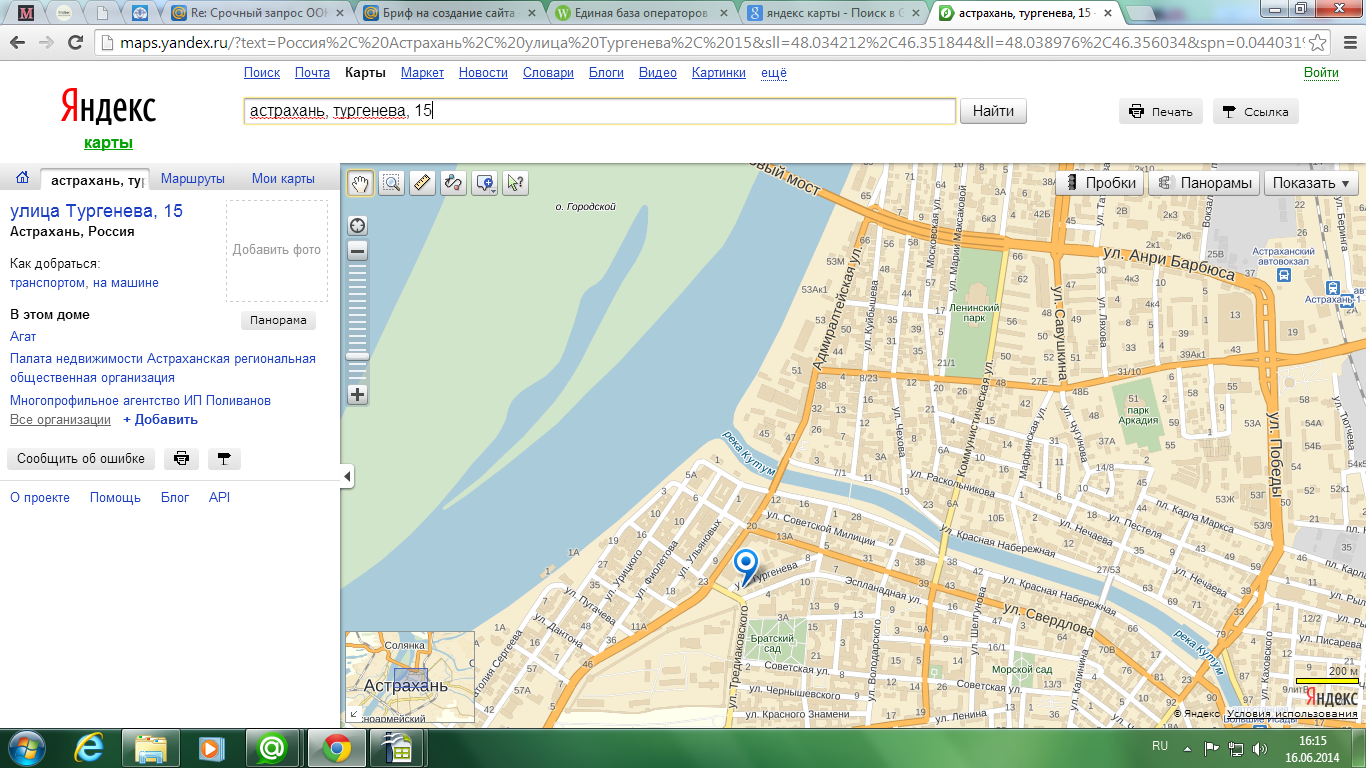Image resolution: width=1366 pixels, height=768 pixels.
Task: Open Многопрофильное агентство ИП Поливанов link
Action: point(140,400)
